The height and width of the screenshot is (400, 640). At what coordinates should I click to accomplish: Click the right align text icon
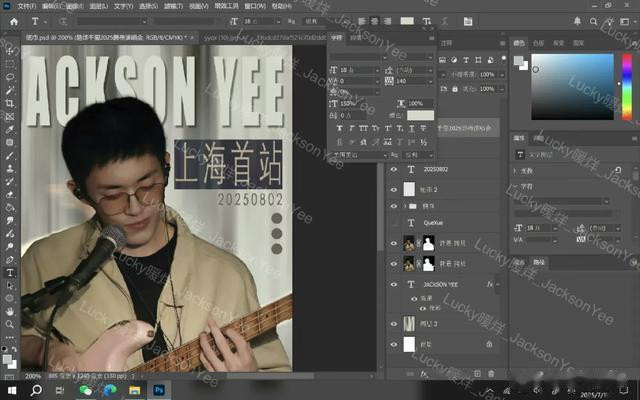[x=387, y=21]
